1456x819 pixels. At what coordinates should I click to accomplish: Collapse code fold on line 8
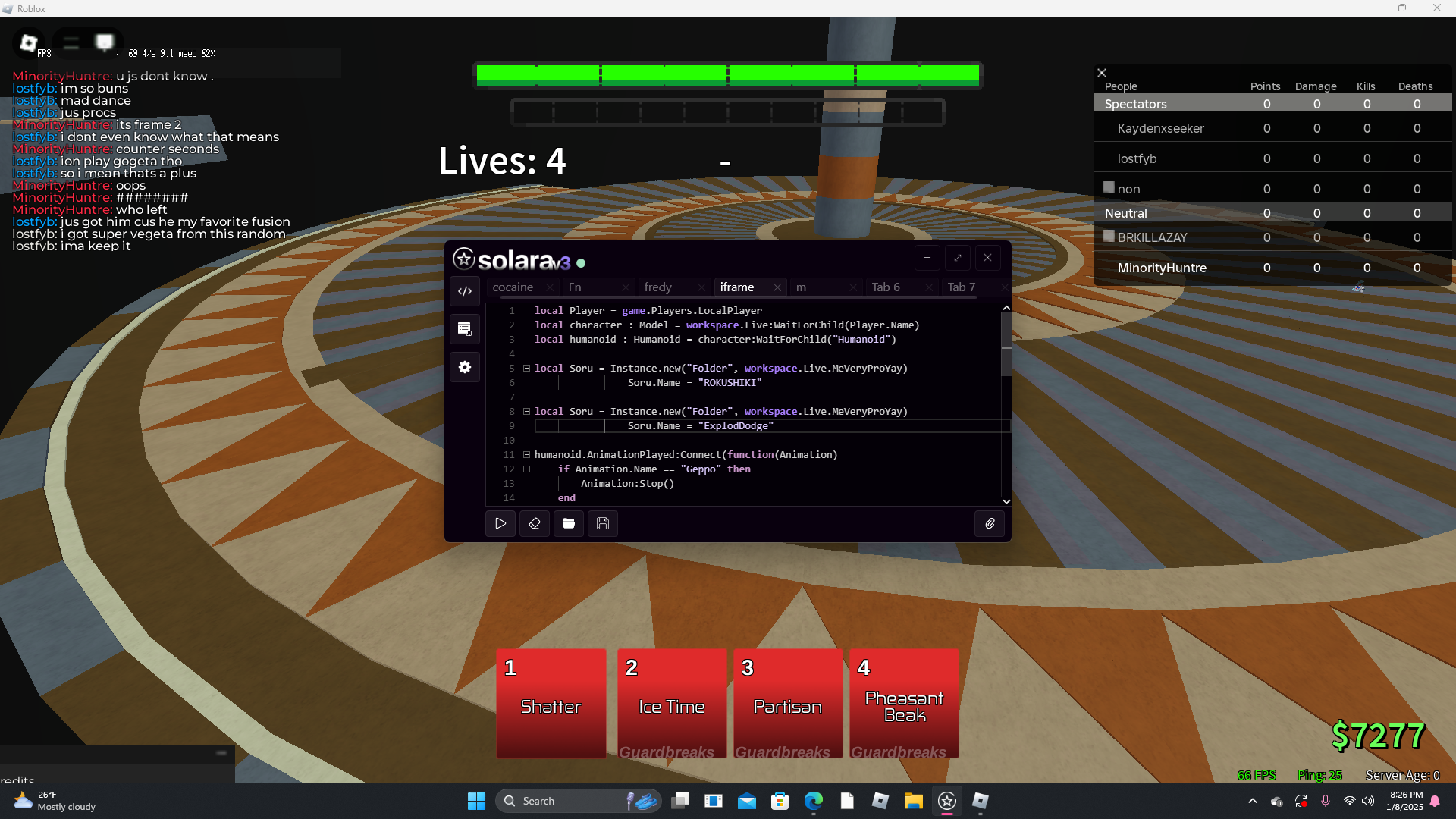[526, 412]
